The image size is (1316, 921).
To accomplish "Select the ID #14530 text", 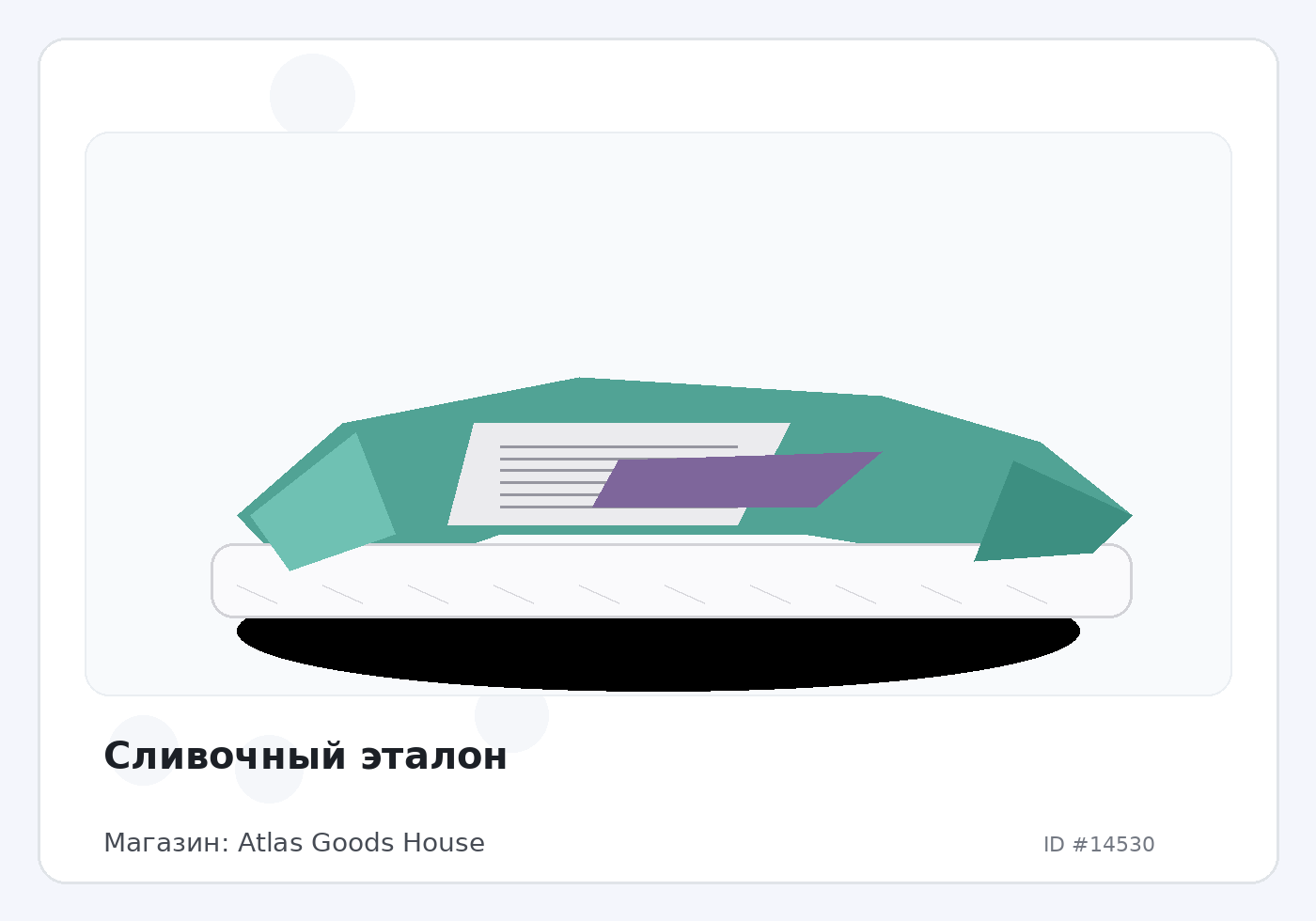I will (1098, 845).
